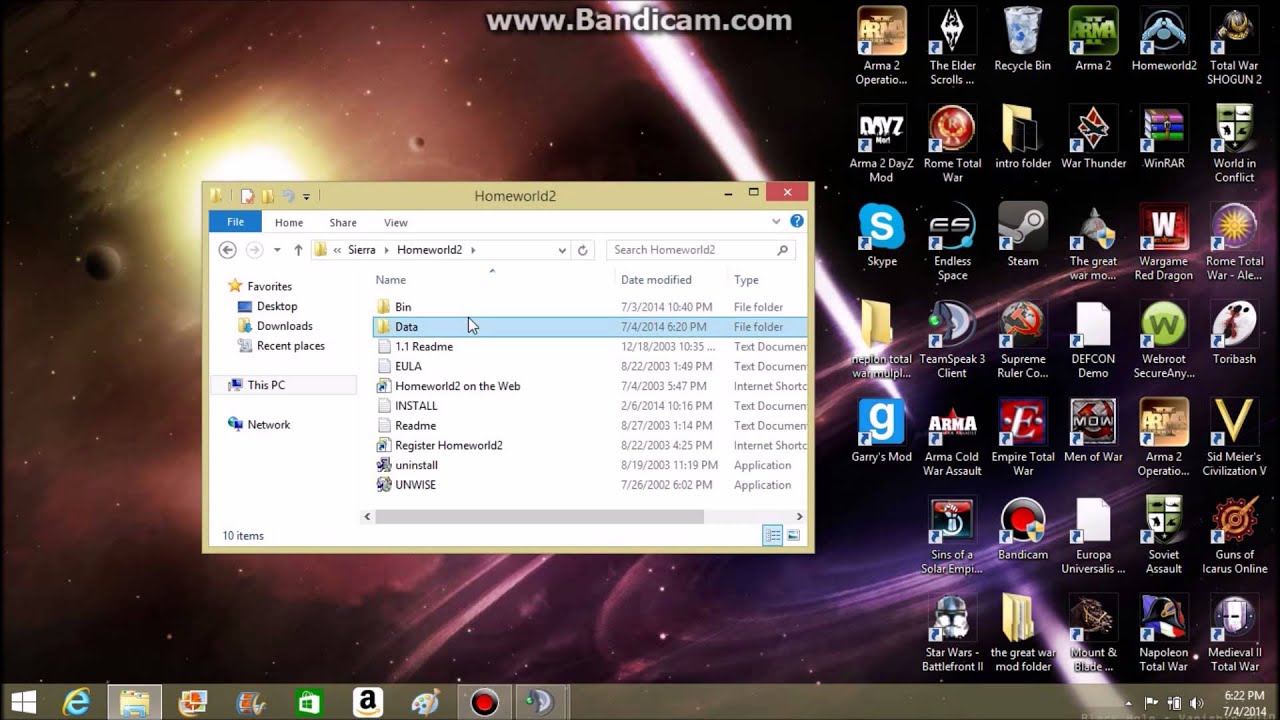
Task: Open recent locations dropdown arrow
Action: click(x=276, y=250)
